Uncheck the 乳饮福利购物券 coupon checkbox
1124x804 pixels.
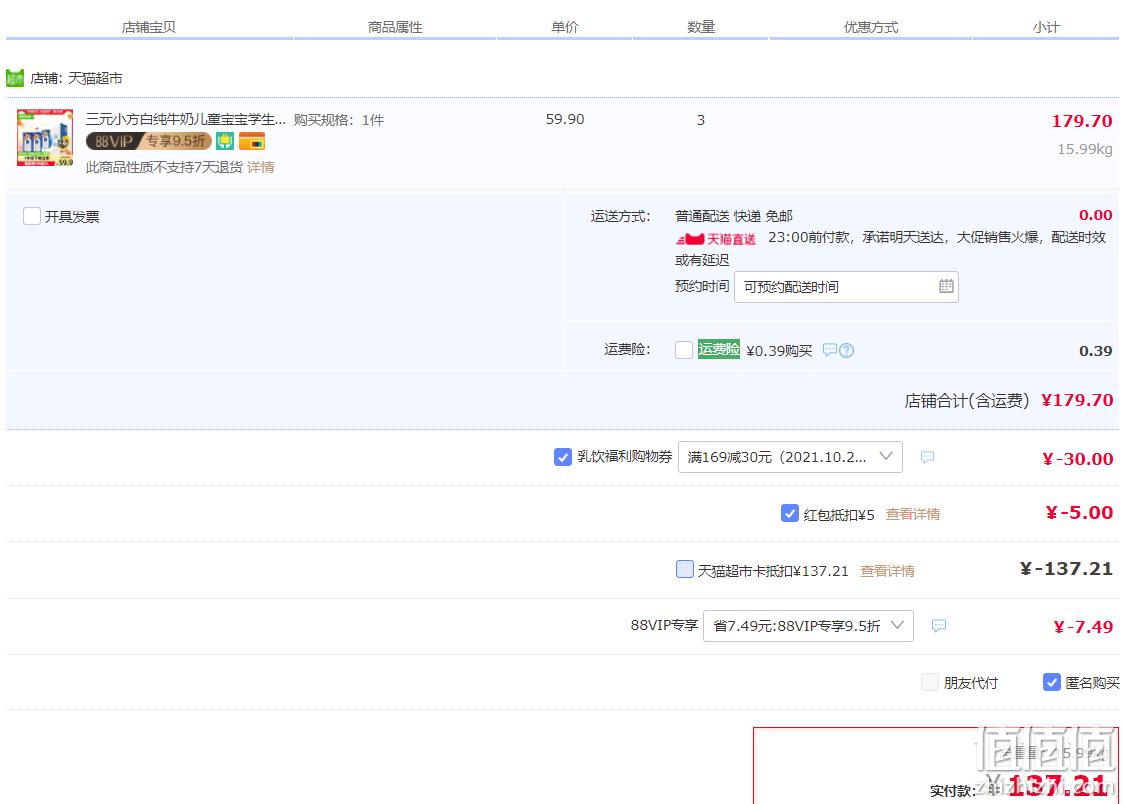pyautogui.click(x=563, y=456)
